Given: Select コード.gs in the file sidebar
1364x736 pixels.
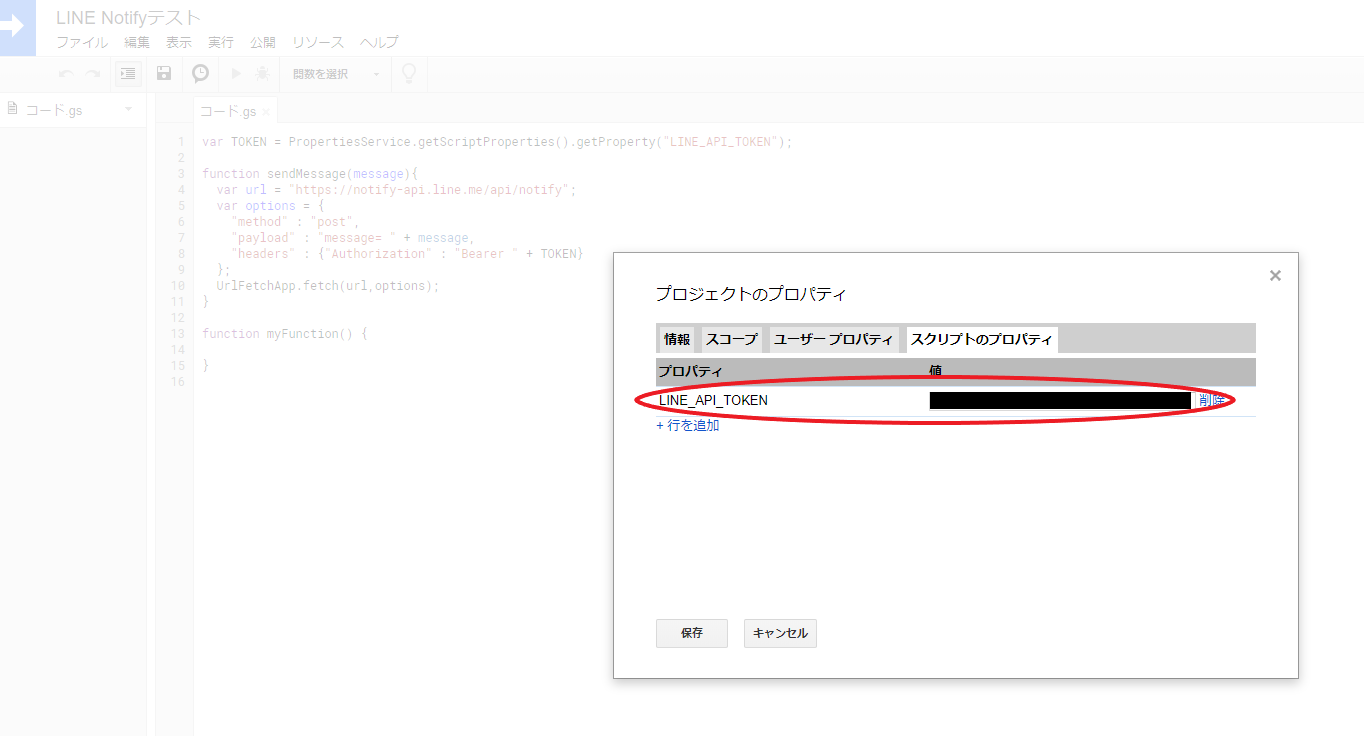Looking at the screenshot, I should (55, 110).
